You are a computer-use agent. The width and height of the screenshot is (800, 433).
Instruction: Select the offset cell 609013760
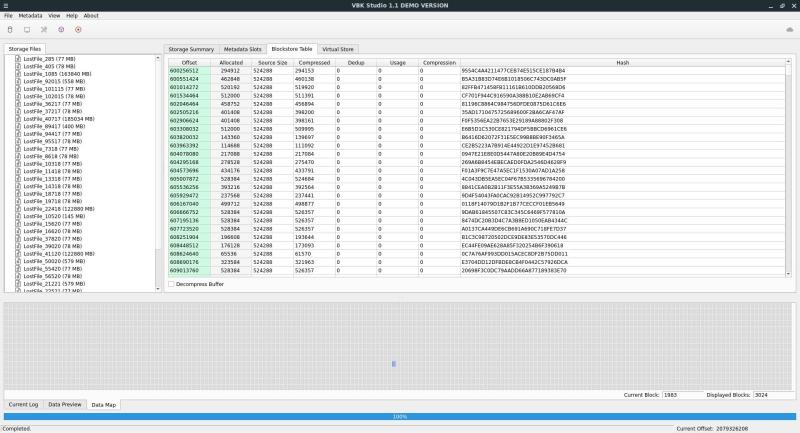click(x=189, y=270)
